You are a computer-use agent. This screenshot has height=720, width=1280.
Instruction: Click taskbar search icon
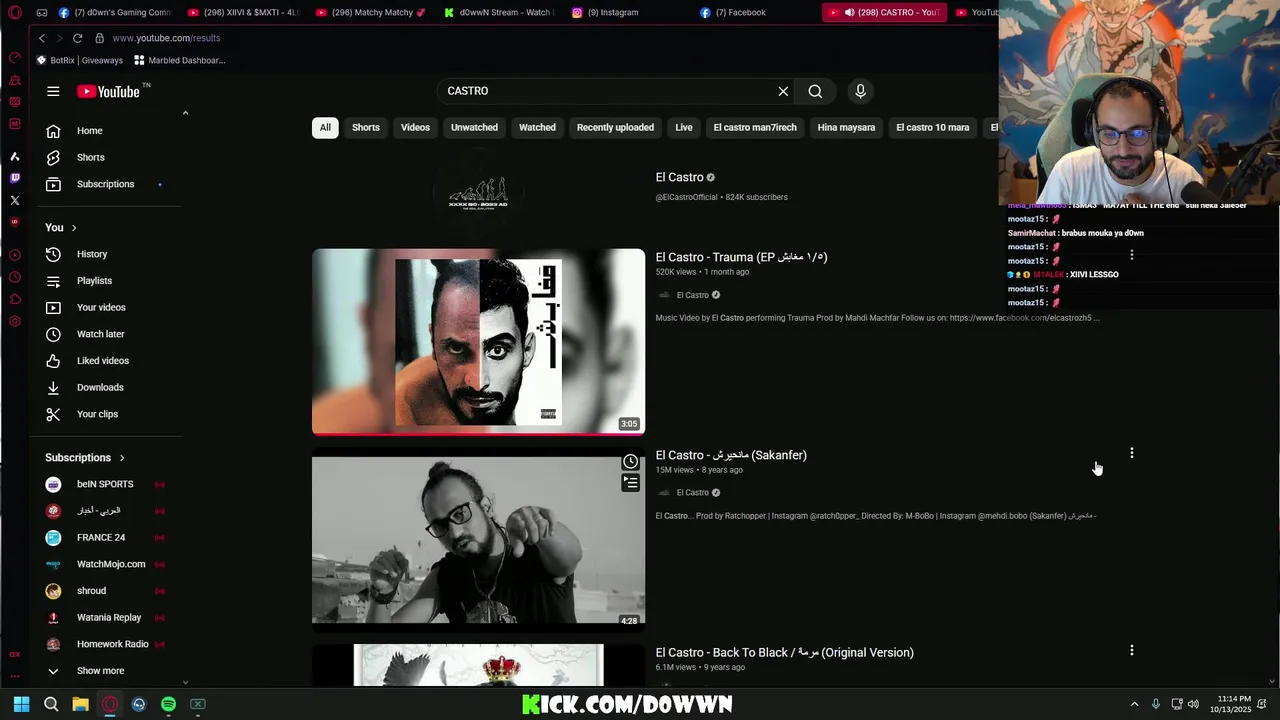coord(51,704)
